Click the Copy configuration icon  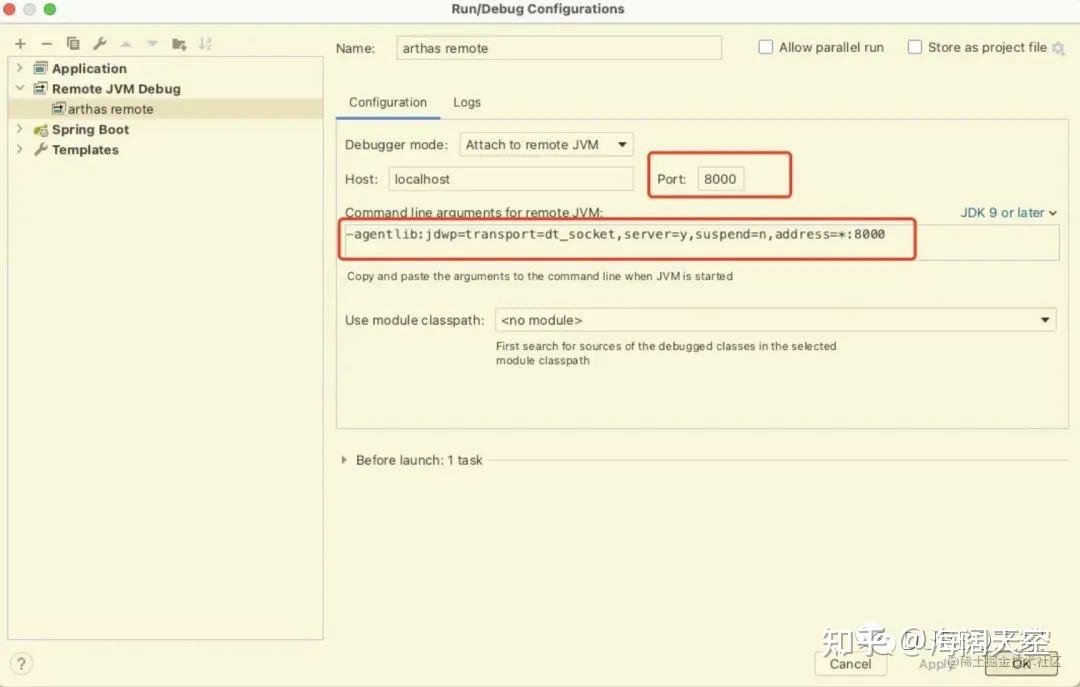click(72, 43)
